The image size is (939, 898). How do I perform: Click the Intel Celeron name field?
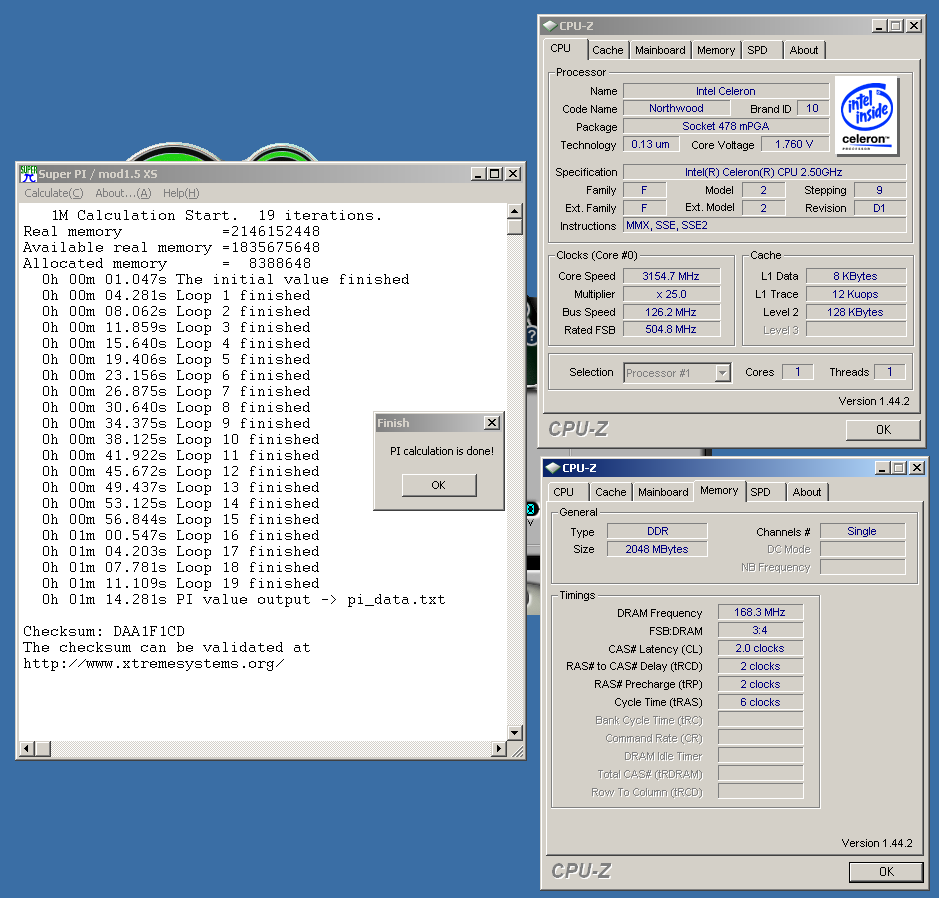coord(726,91)
